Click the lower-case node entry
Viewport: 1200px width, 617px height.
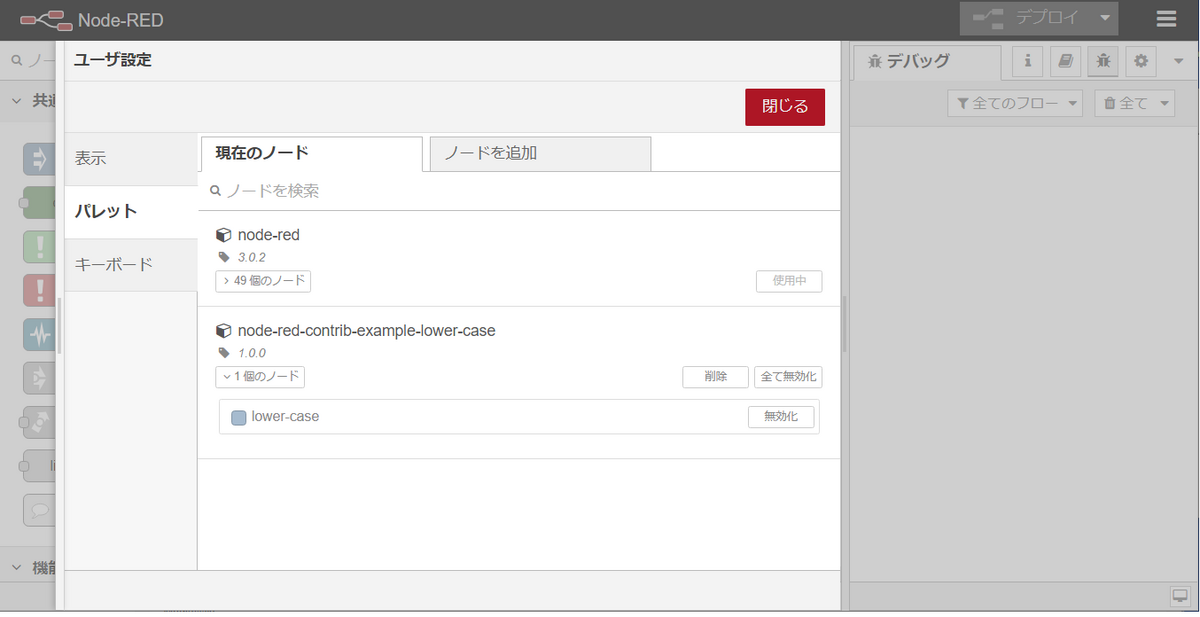(x=519, y=417)
